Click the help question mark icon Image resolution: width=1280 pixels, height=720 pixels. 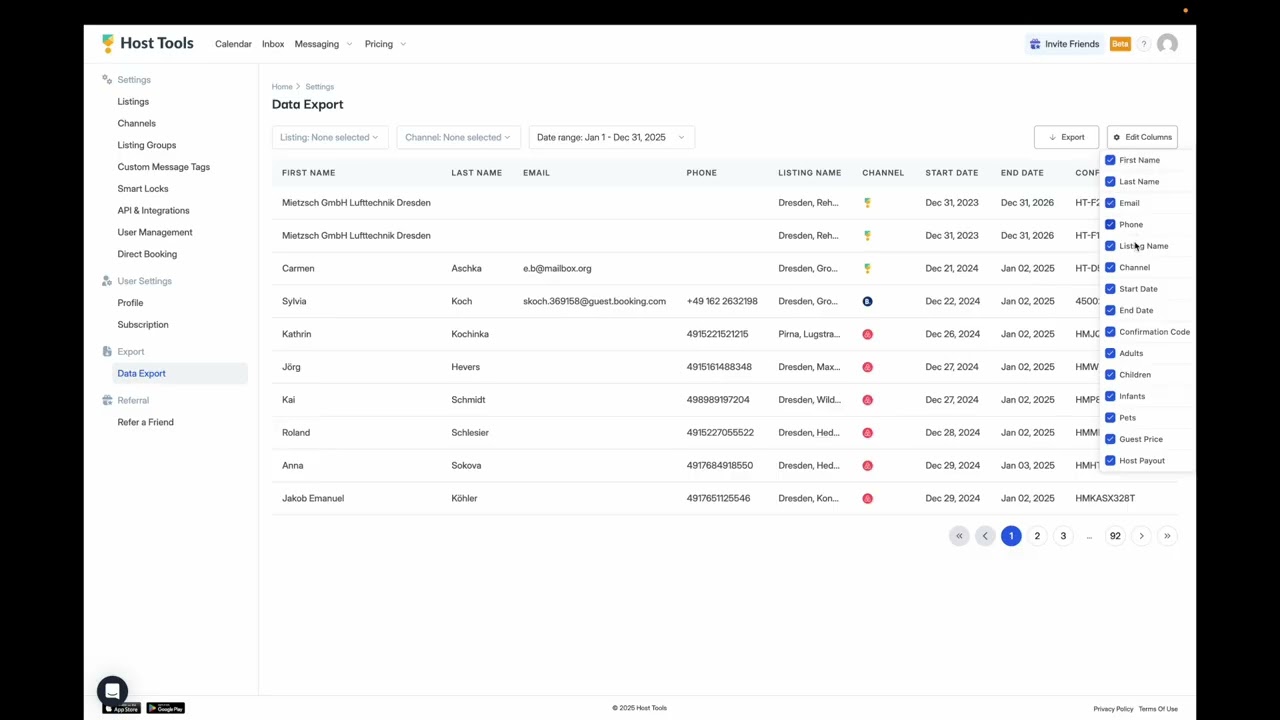1144,44
